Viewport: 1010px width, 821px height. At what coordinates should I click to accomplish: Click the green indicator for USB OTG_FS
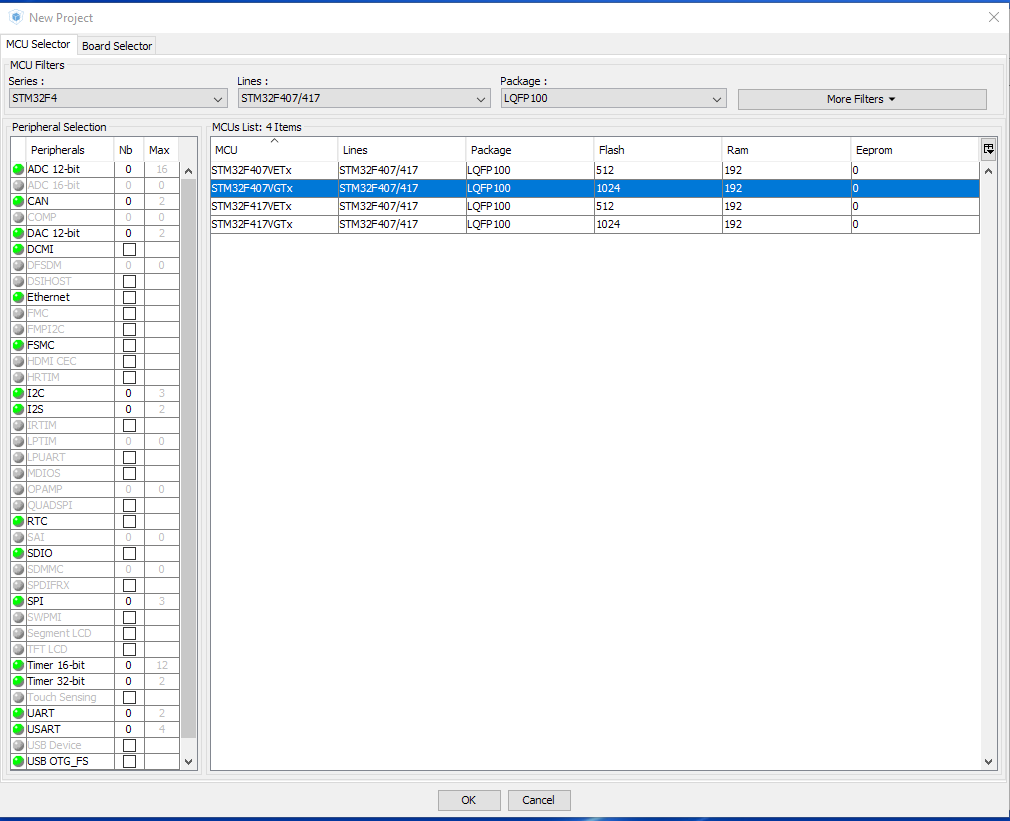[19, 761]
